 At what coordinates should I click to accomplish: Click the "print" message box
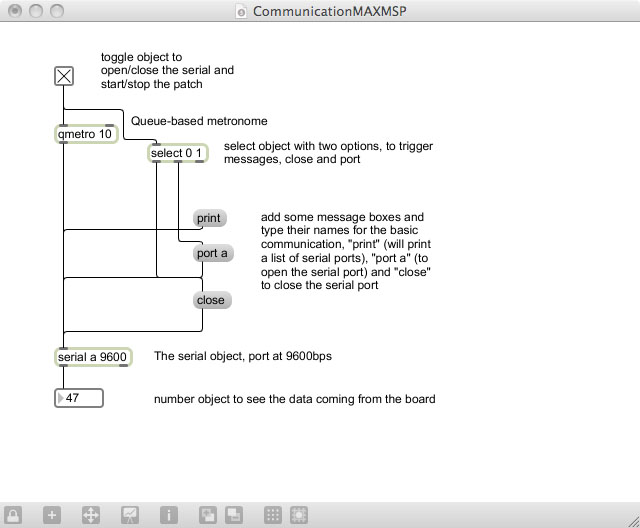point(209,218)
